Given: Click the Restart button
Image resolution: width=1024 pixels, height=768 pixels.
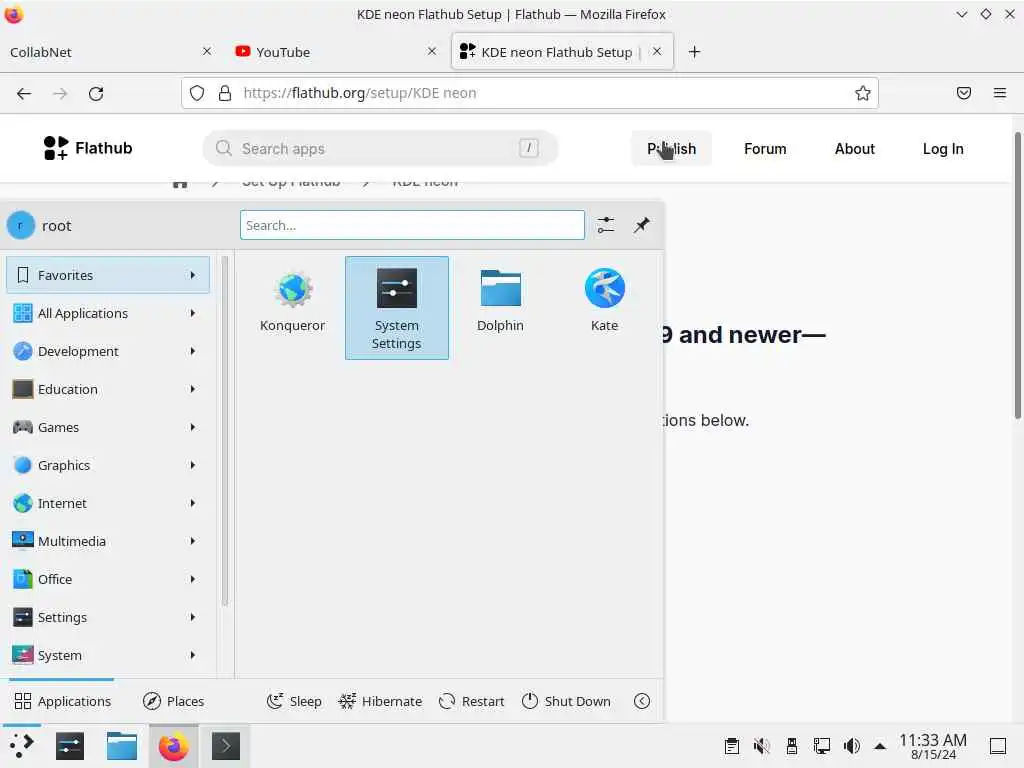Looking at the screenshot, I should click(472, 701).
